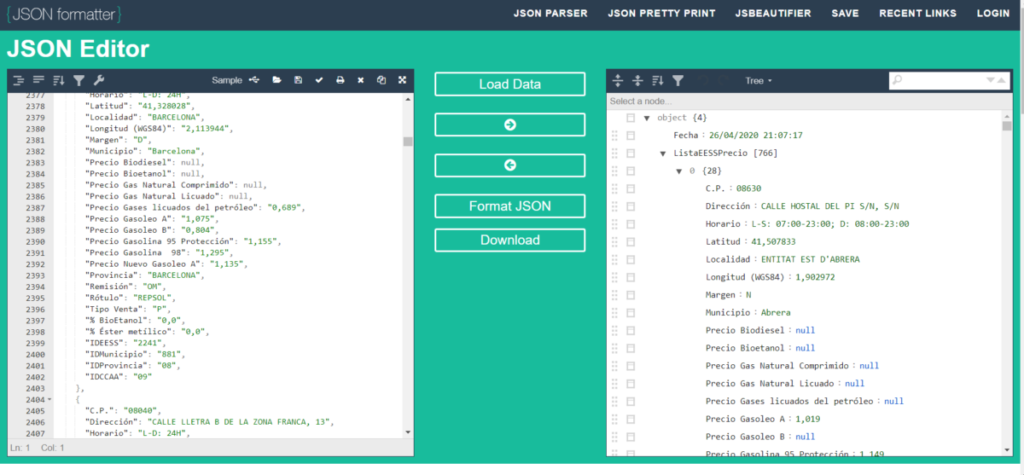
Task: Jump to next search result arrow
Action: tap(991, 80)
